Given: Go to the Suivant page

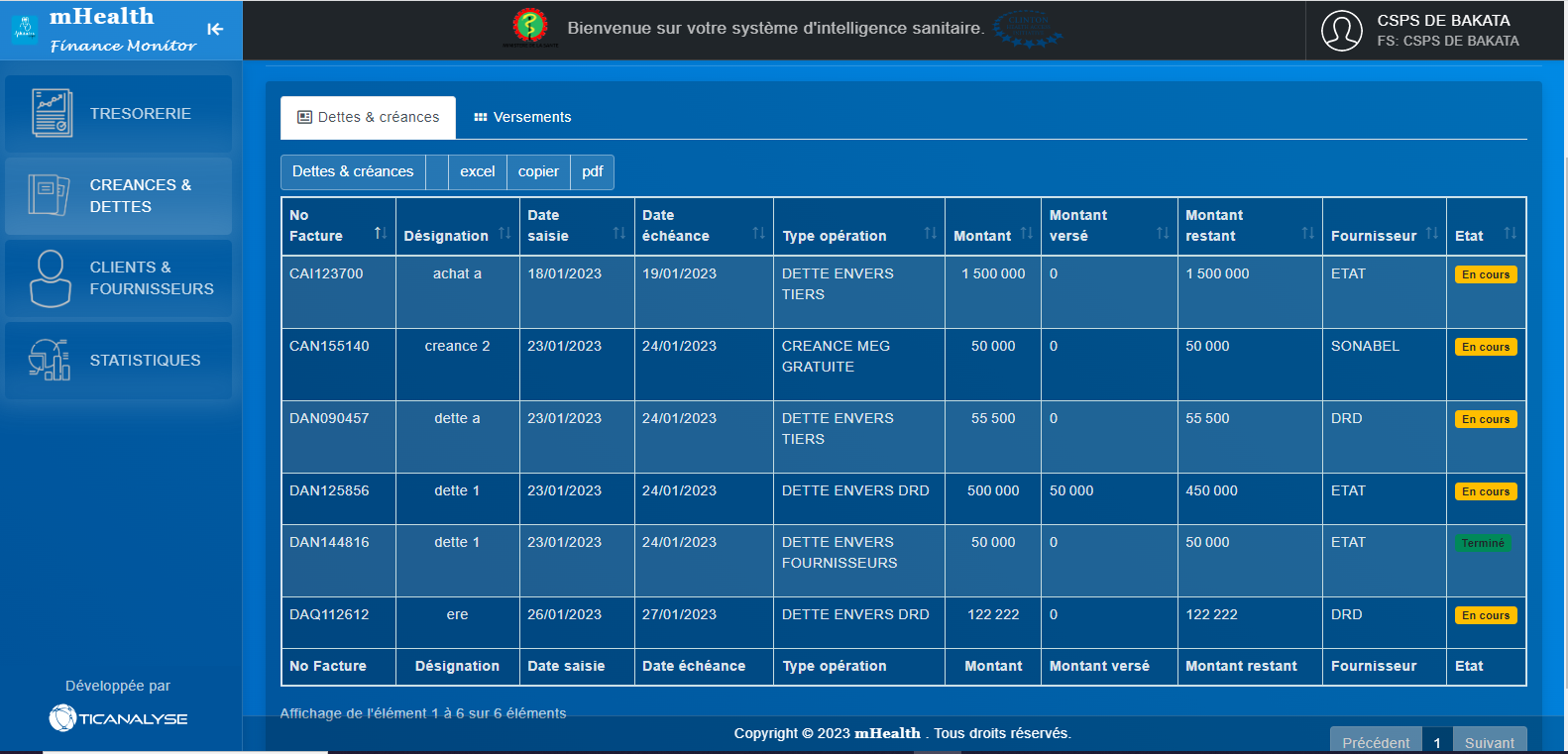Looking at the screenshot, I should point(1489,742).
